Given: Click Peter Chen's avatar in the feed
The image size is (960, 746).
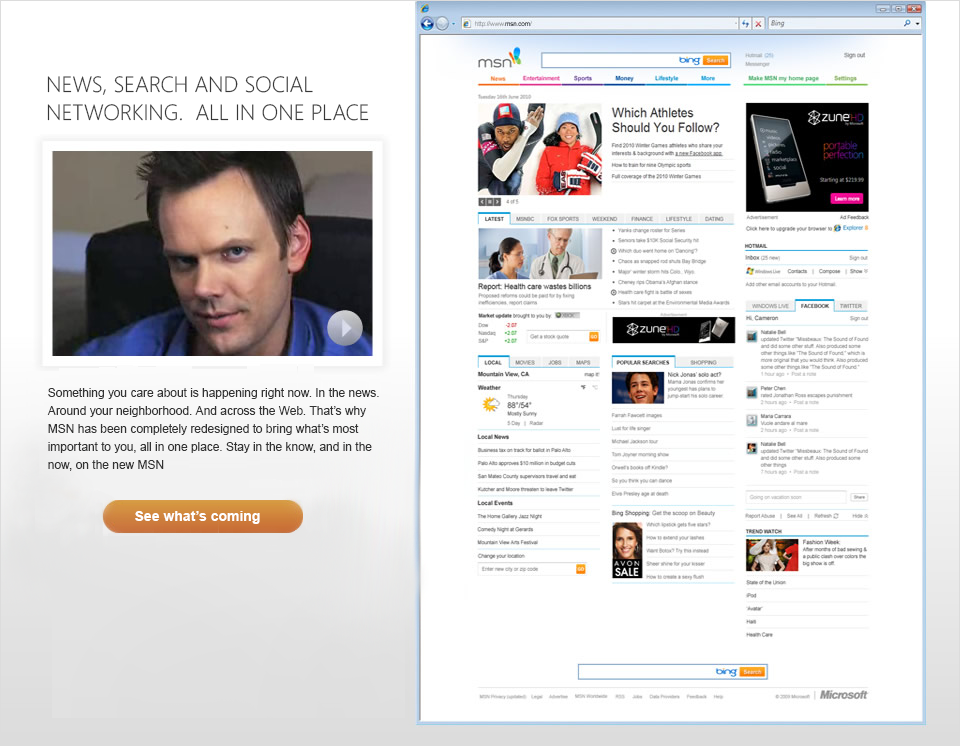Looking at the screenshot, I should pos(752,393).
